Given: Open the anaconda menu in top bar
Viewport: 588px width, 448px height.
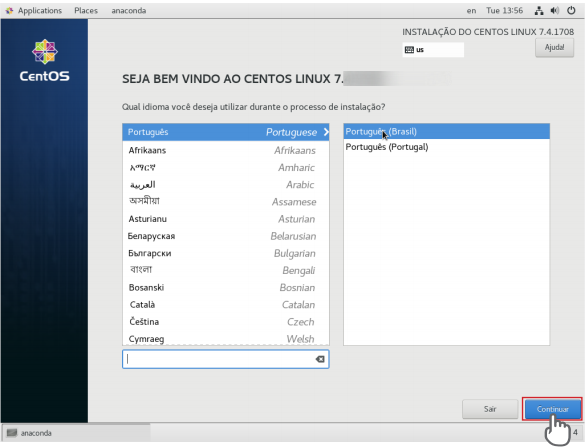Looking at the screenshot, I should 129,10.
